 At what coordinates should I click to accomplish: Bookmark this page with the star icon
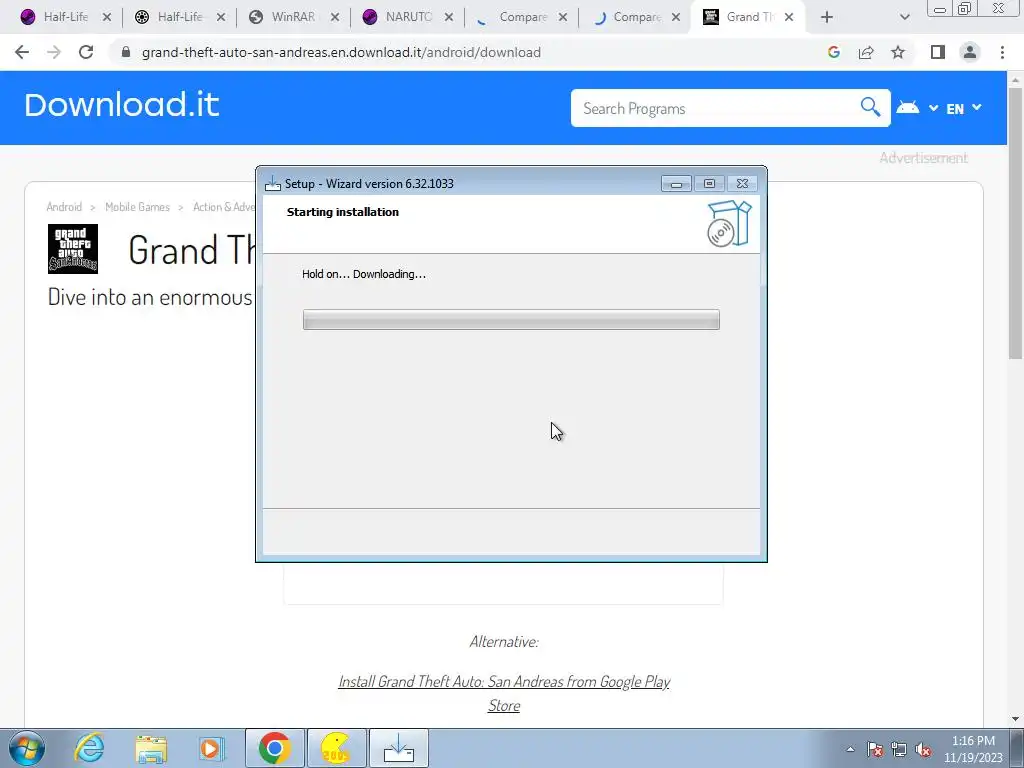coord(898,52)
